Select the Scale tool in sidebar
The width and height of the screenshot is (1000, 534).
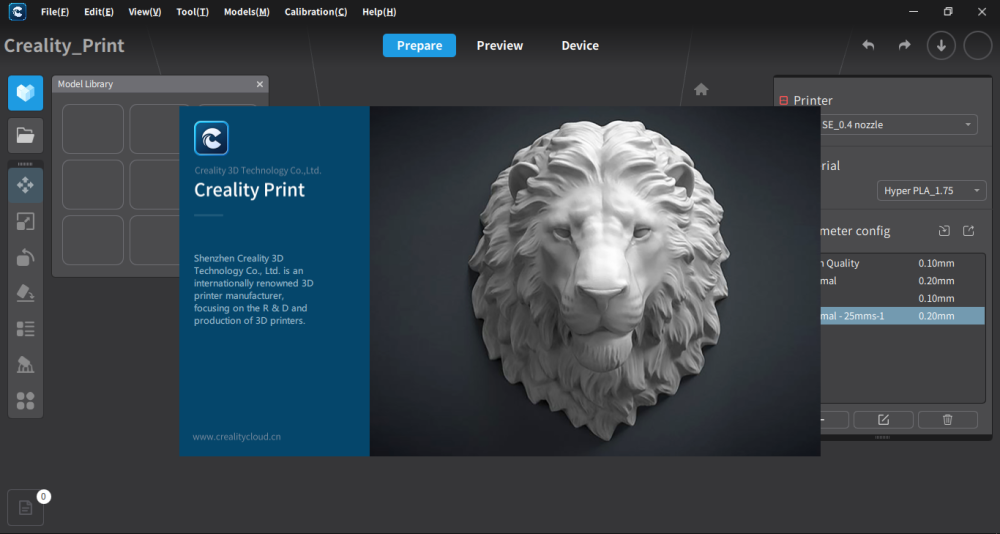[26, 221]
